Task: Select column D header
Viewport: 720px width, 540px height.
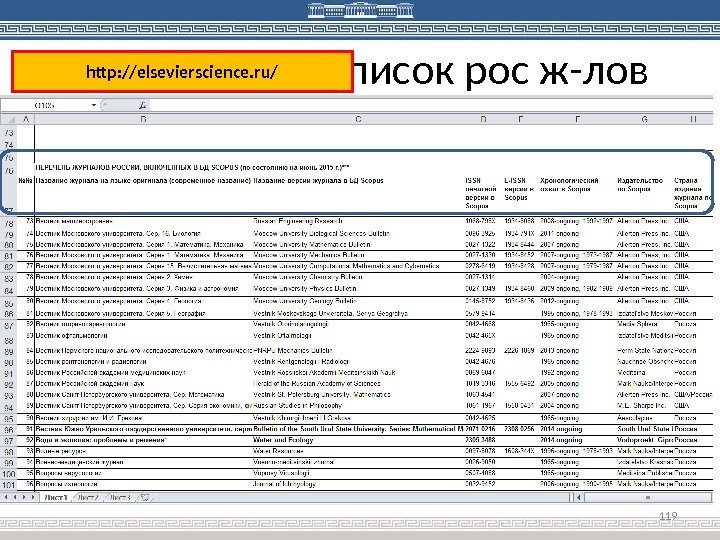Action: click(483, 119)
